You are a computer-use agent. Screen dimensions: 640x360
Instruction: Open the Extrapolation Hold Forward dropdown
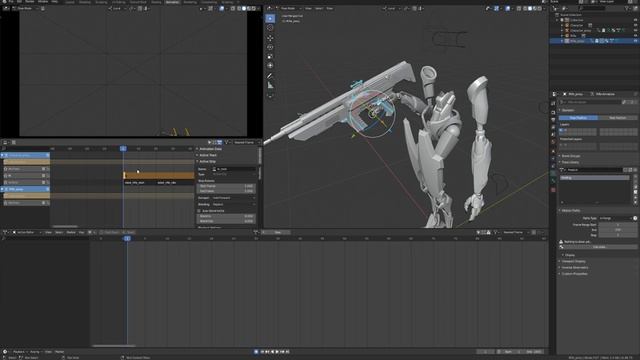pyautogui.click(x=233, y=198)
